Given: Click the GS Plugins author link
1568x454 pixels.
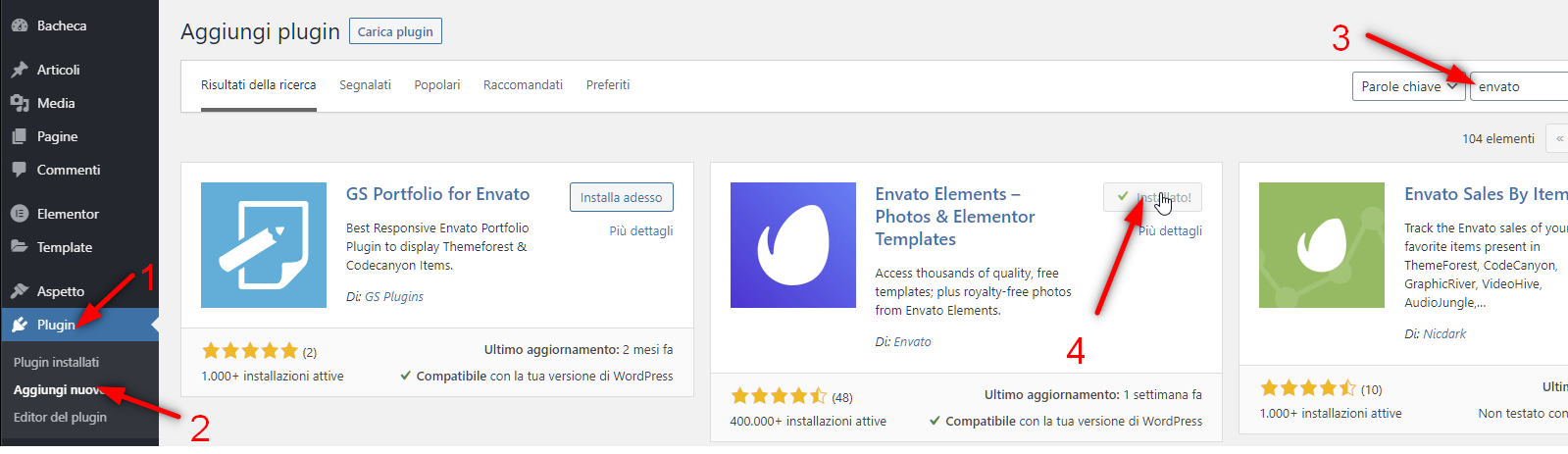Looking at the screenshot, I should (x=394, y=296).
